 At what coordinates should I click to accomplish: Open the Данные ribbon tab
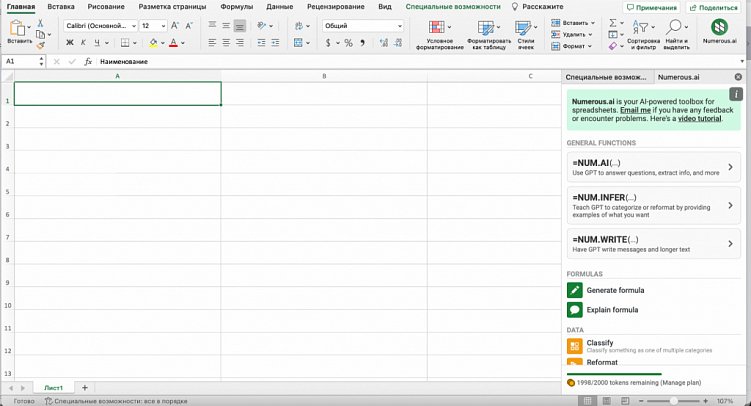pos(280,7)
